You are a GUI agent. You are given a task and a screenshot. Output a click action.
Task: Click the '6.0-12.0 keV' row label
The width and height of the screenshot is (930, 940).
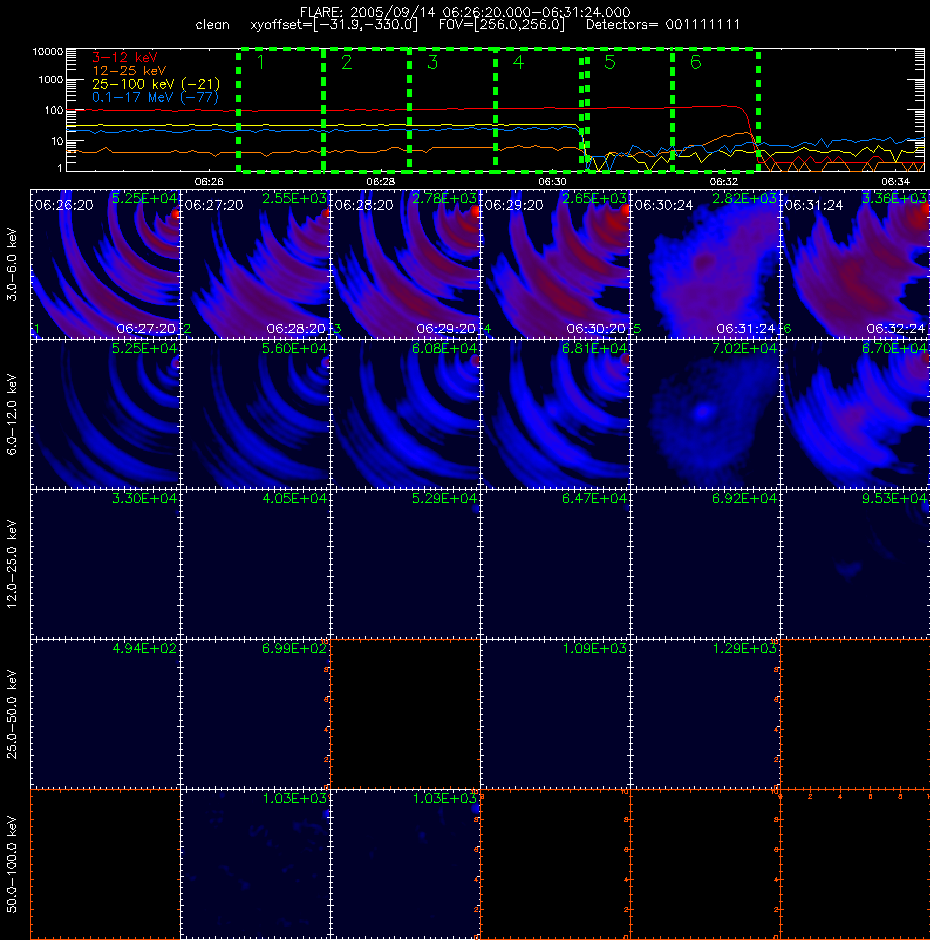(12, 414)
